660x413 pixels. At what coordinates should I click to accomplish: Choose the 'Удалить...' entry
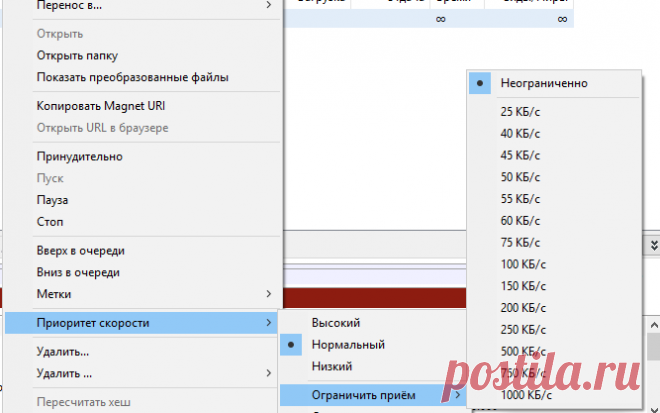pyautogui.click(x=141, y=352)
